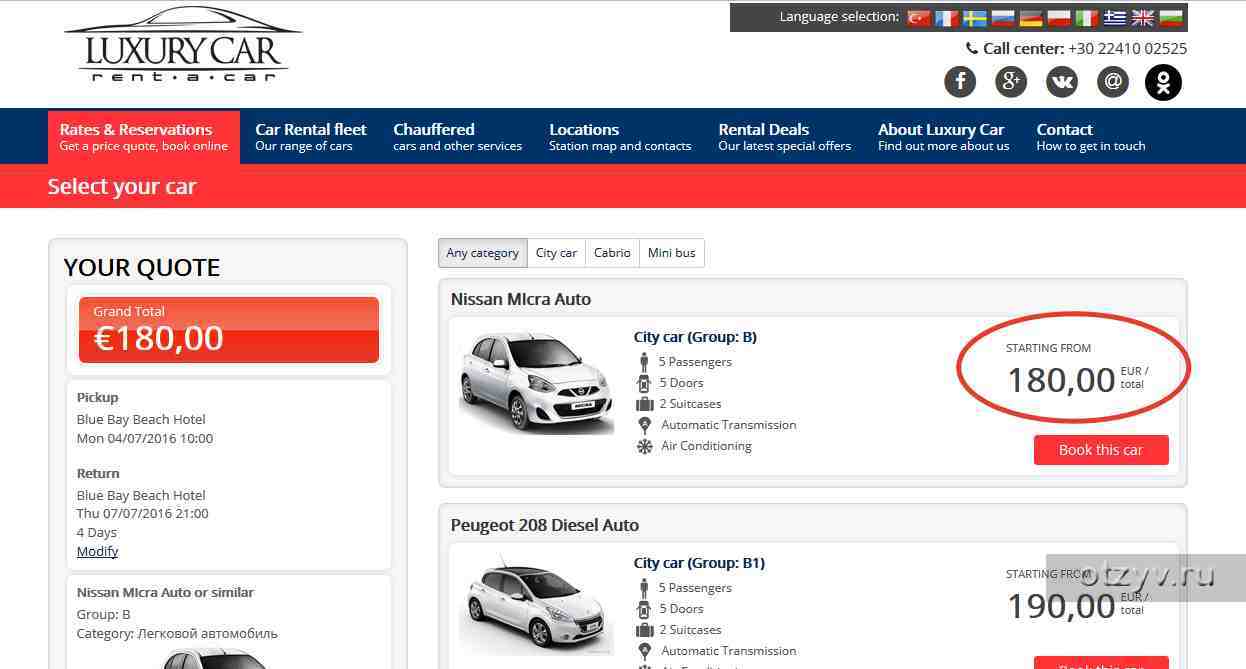Open the Locations station map menu
Image resolution: width=1246 pixels, height=669 pixels.
click(619, 137)
